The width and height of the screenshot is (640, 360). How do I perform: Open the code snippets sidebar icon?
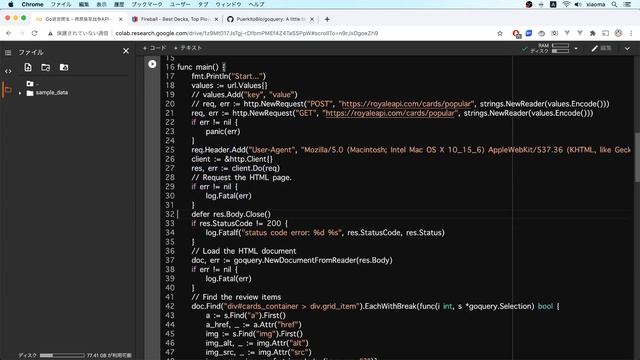pyautogui.click(x=8, y=71)
